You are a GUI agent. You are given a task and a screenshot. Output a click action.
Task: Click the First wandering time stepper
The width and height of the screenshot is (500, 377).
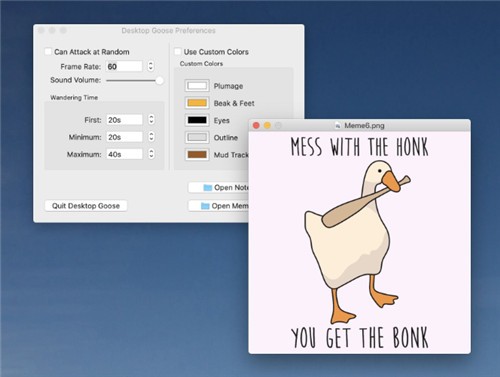coord(151,120)
